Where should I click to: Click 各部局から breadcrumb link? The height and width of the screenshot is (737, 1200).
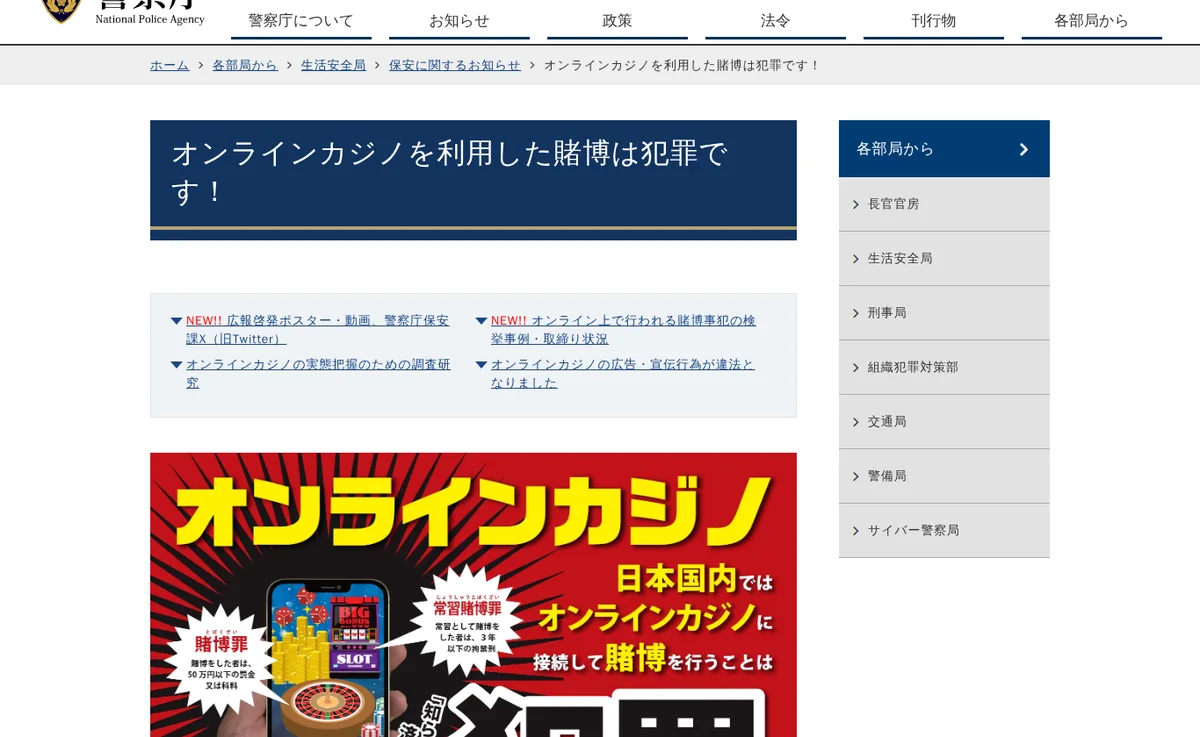click(245, 65)
